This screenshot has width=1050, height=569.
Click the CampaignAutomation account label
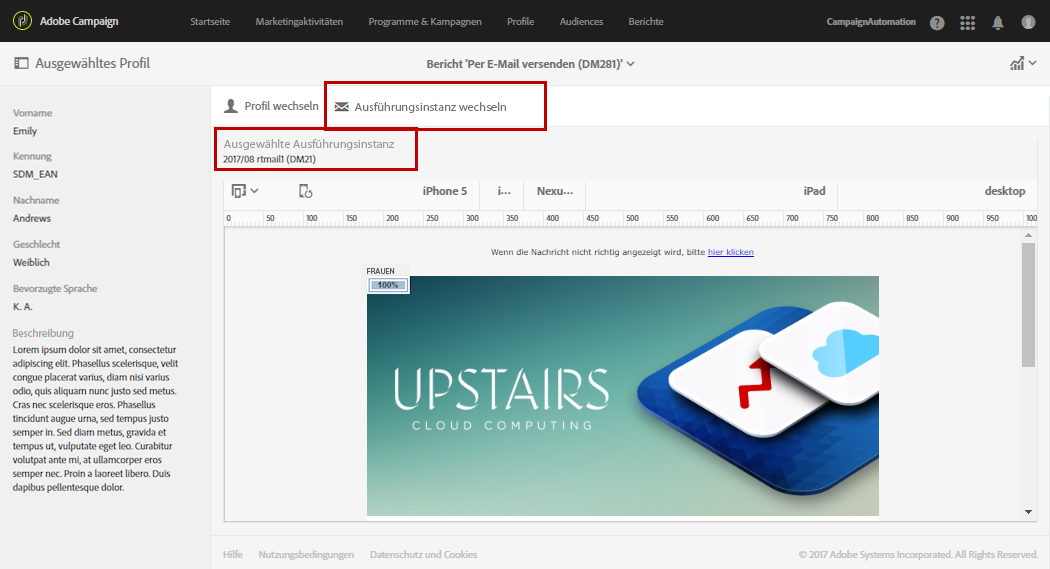coord(871,21)
